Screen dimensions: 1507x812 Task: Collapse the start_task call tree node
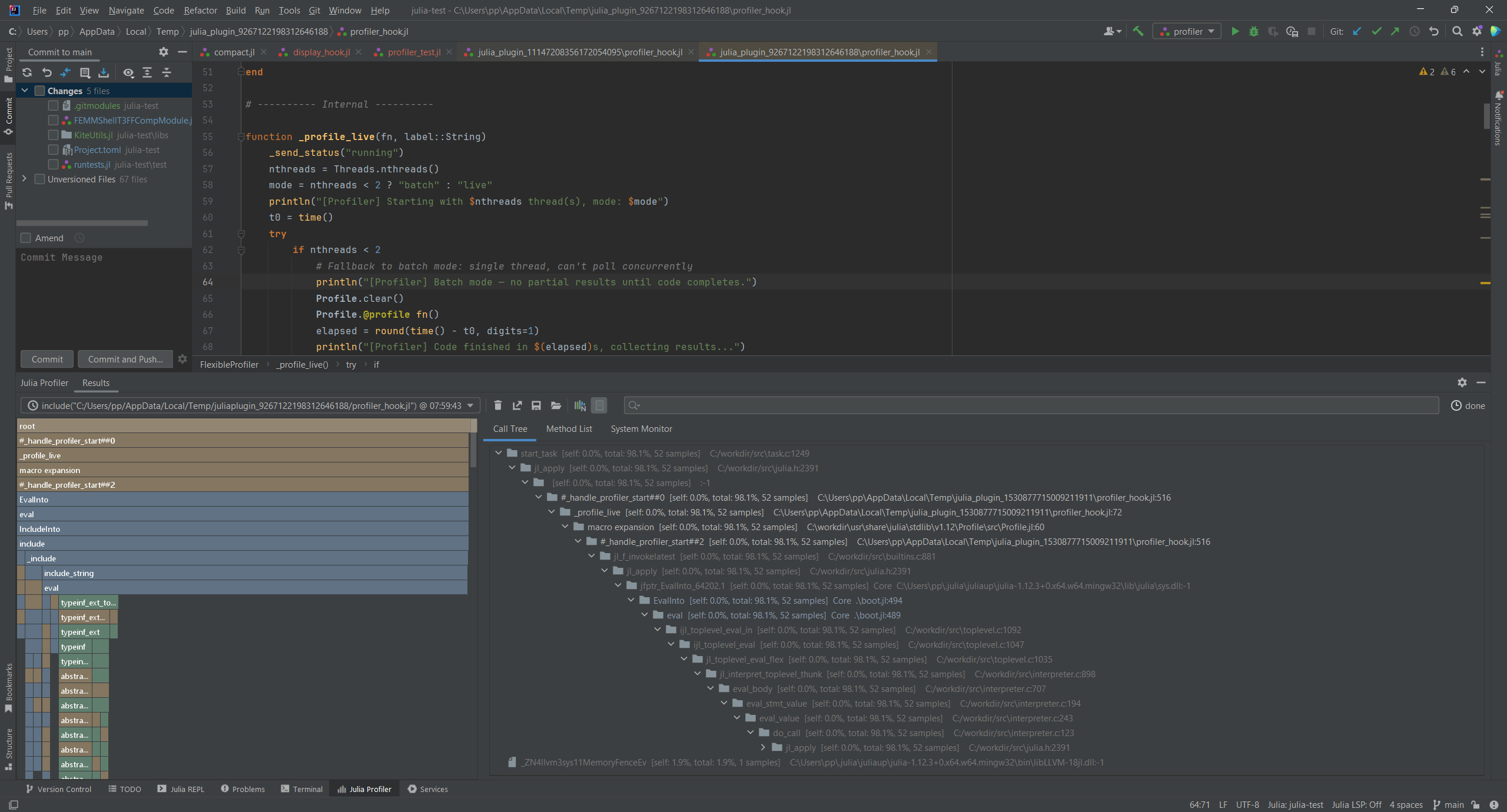click(499, 453)
